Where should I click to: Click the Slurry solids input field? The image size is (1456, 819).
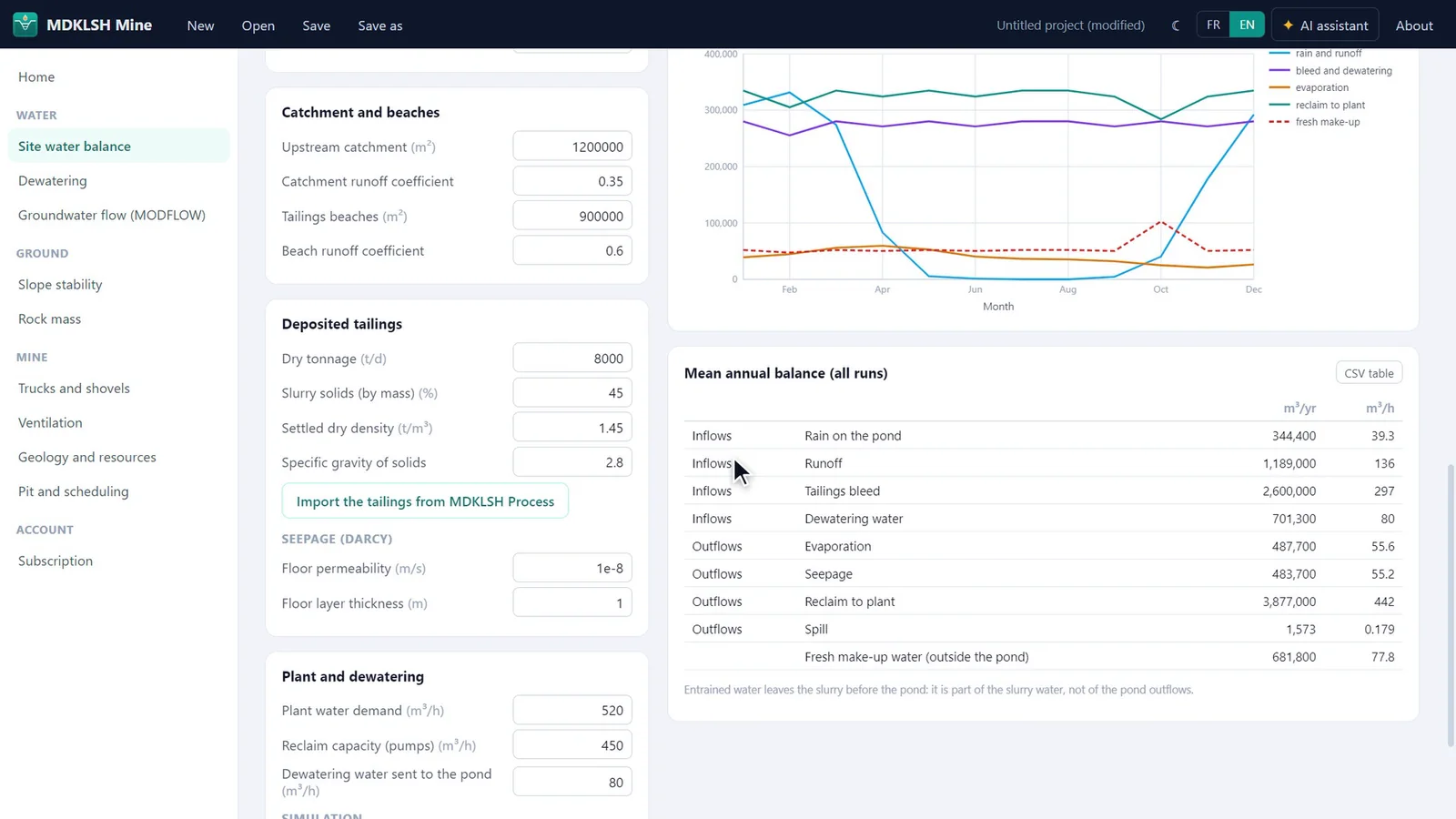(x=572, y=393)
